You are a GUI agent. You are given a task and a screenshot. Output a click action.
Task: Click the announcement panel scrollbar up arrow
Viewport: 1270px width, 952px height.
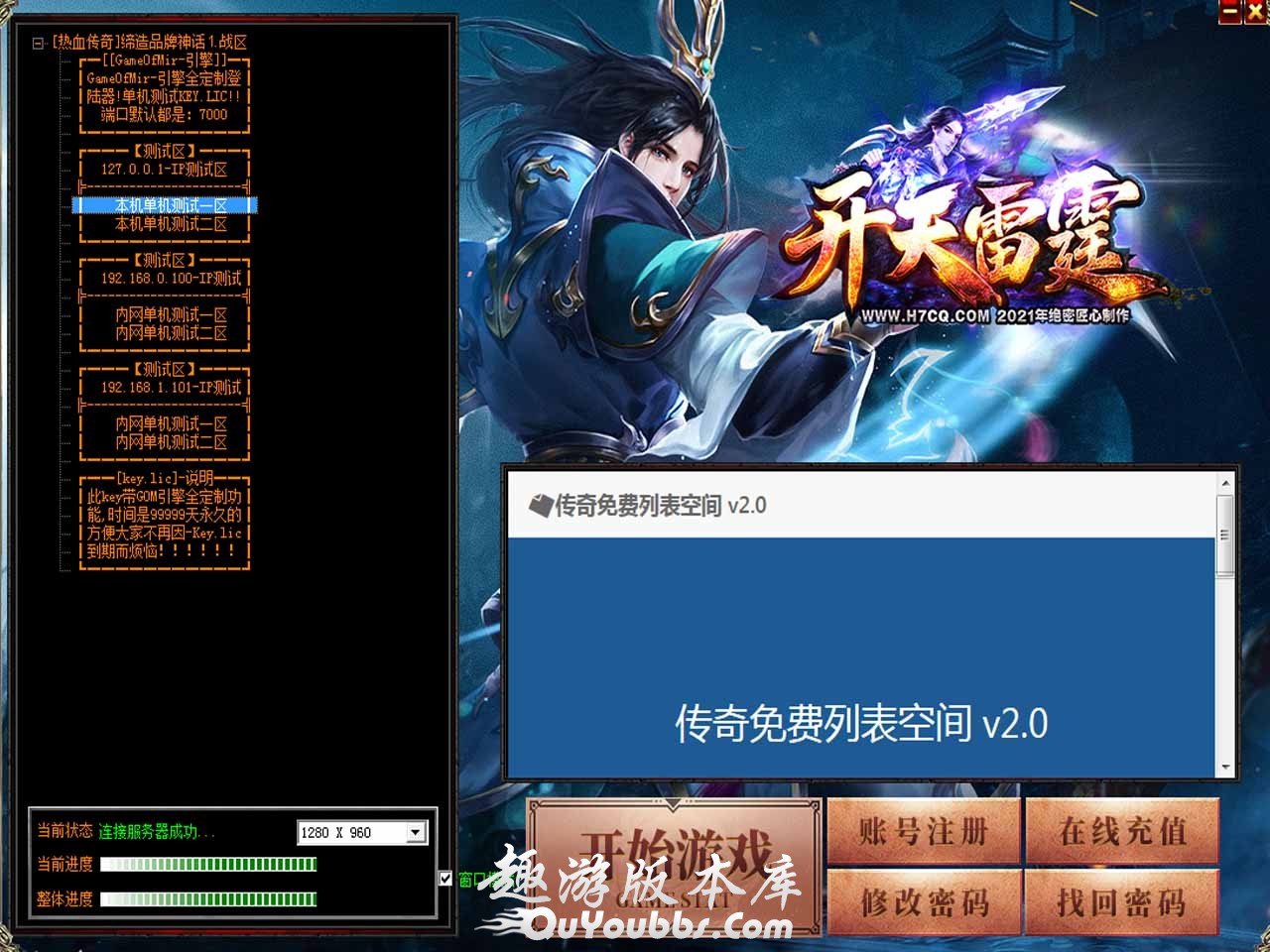(1225, 483)
